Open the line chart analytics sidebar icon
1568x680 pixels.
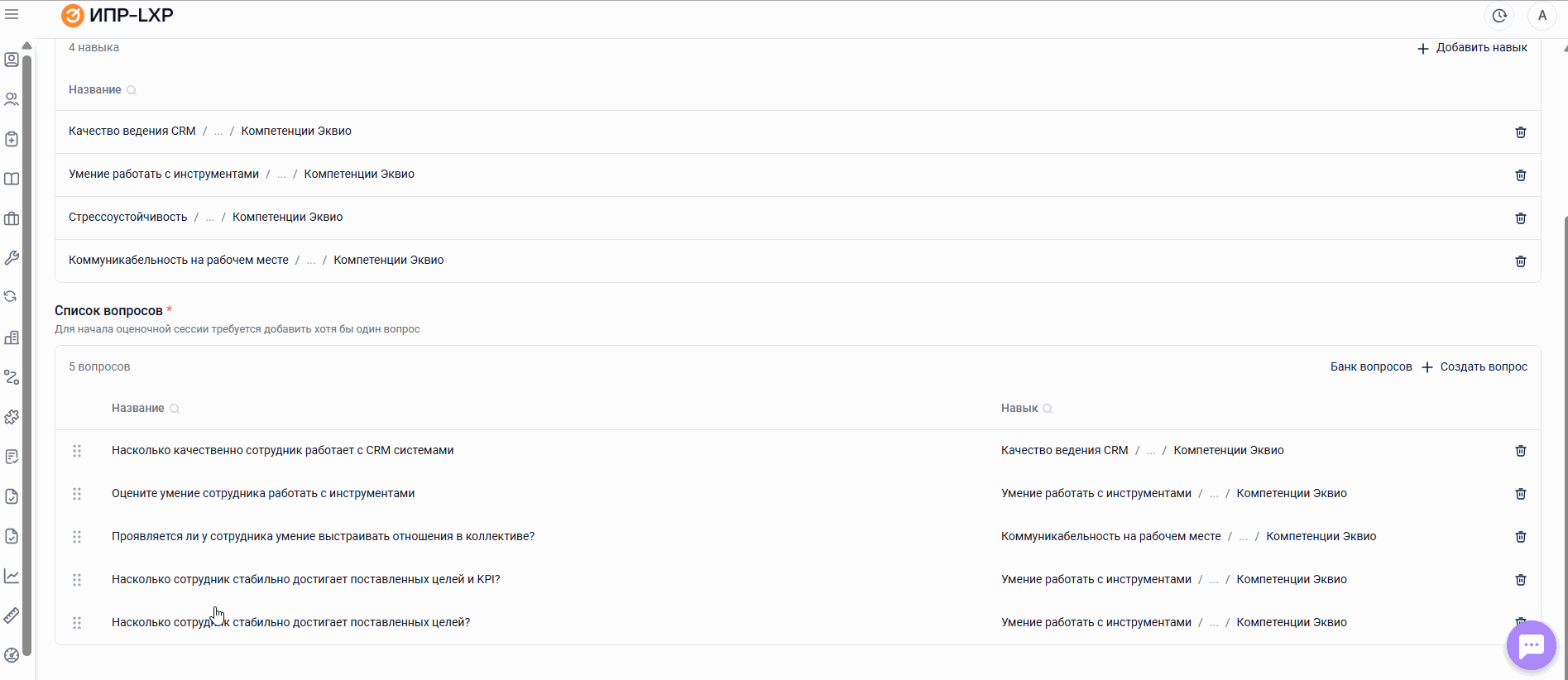(x=12, y=576)
